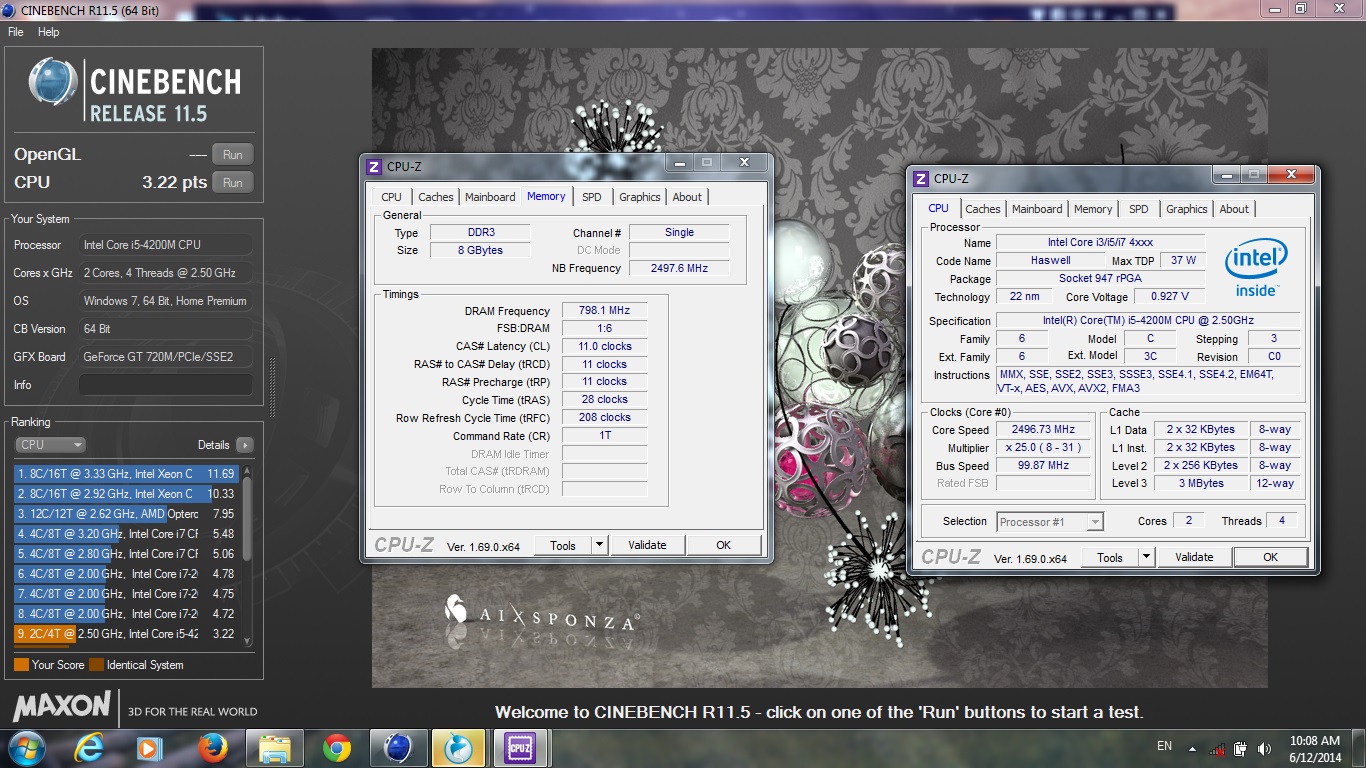Open Graphics tab in Memory window
1366x768 pixels.
(640, 197)
